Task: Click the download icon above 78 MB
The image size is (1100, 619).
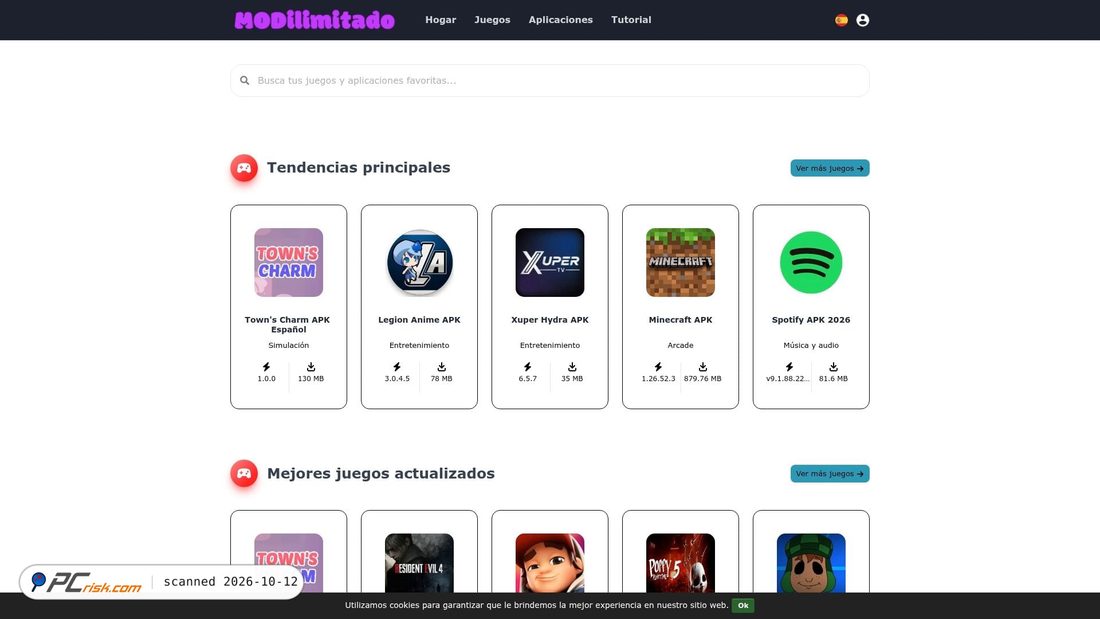Action: click(x=441, y=367)
